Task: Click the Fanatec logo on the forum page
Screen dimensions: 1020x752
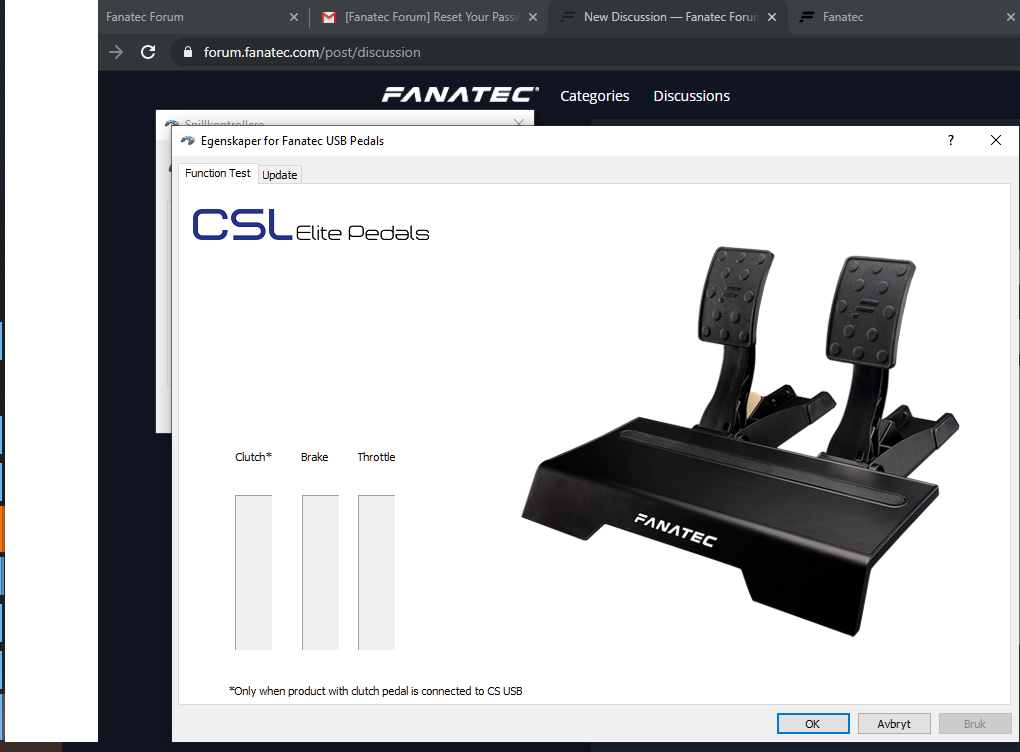Action: pyautogui.click(x=460, y=95)
